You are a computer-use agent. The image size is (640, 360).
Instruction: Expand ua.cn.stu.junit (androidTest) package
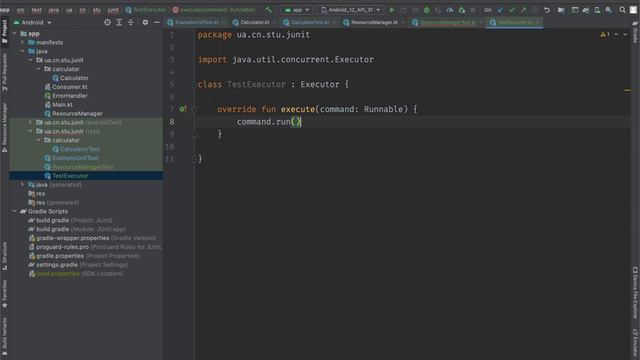pos(31,122)
